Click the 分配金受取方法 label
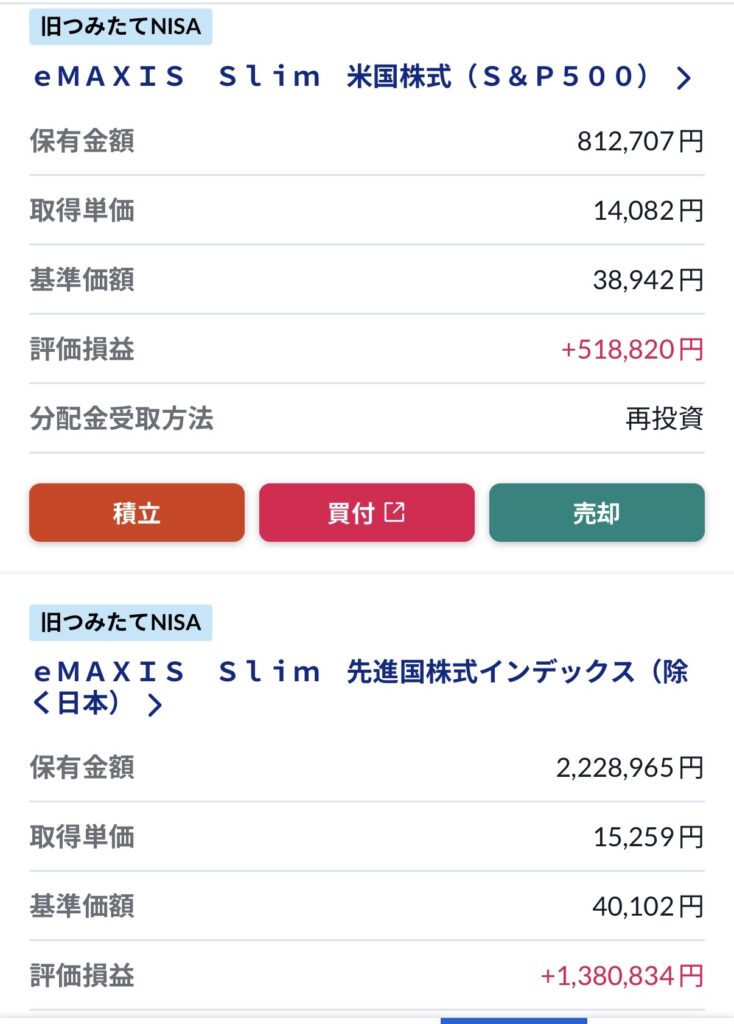734x1024 pixels. click(122, 418)
